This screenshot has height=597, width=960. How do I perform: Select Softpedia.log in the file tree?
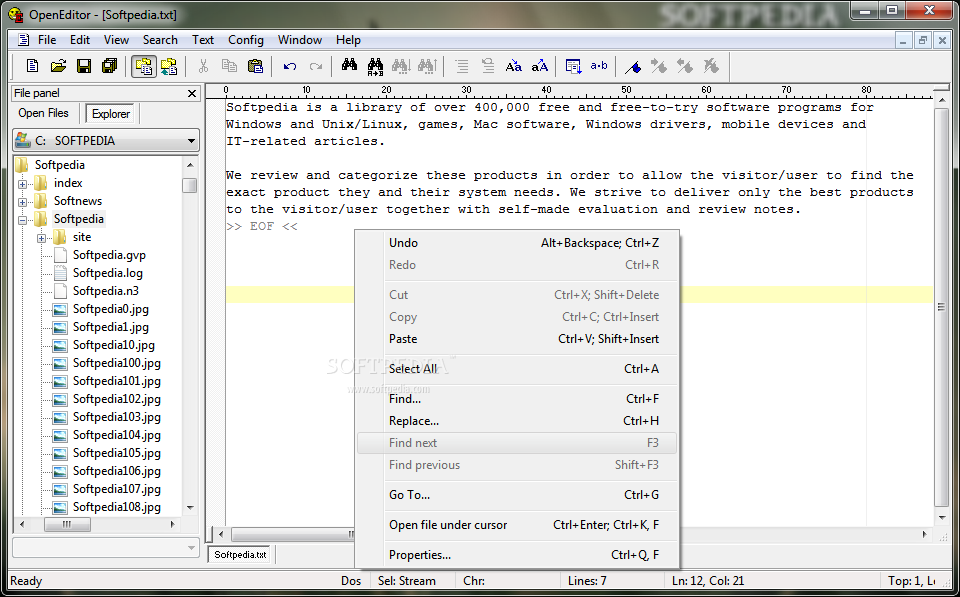tap(107, 273)
